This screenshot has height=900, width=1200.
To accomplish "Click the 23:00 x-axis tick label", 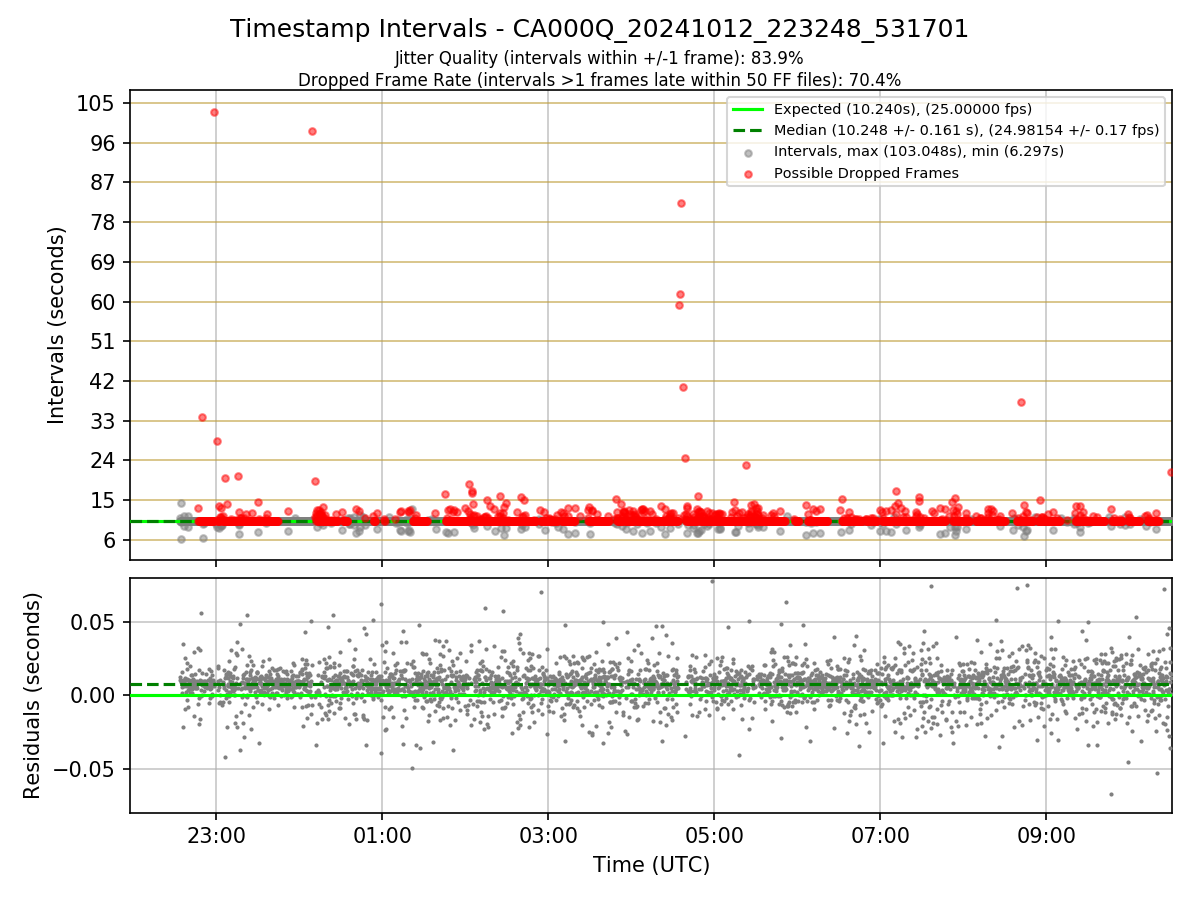I will pyautogui.click(x=216, y=835).
